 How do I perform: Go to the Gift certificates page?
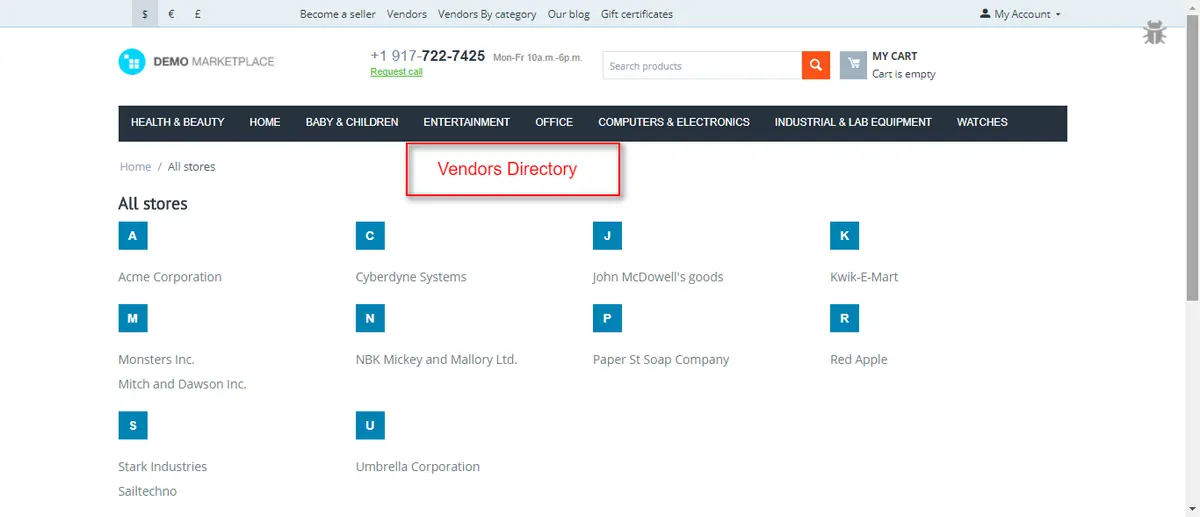pyautogui.click(x=636, y=14)
